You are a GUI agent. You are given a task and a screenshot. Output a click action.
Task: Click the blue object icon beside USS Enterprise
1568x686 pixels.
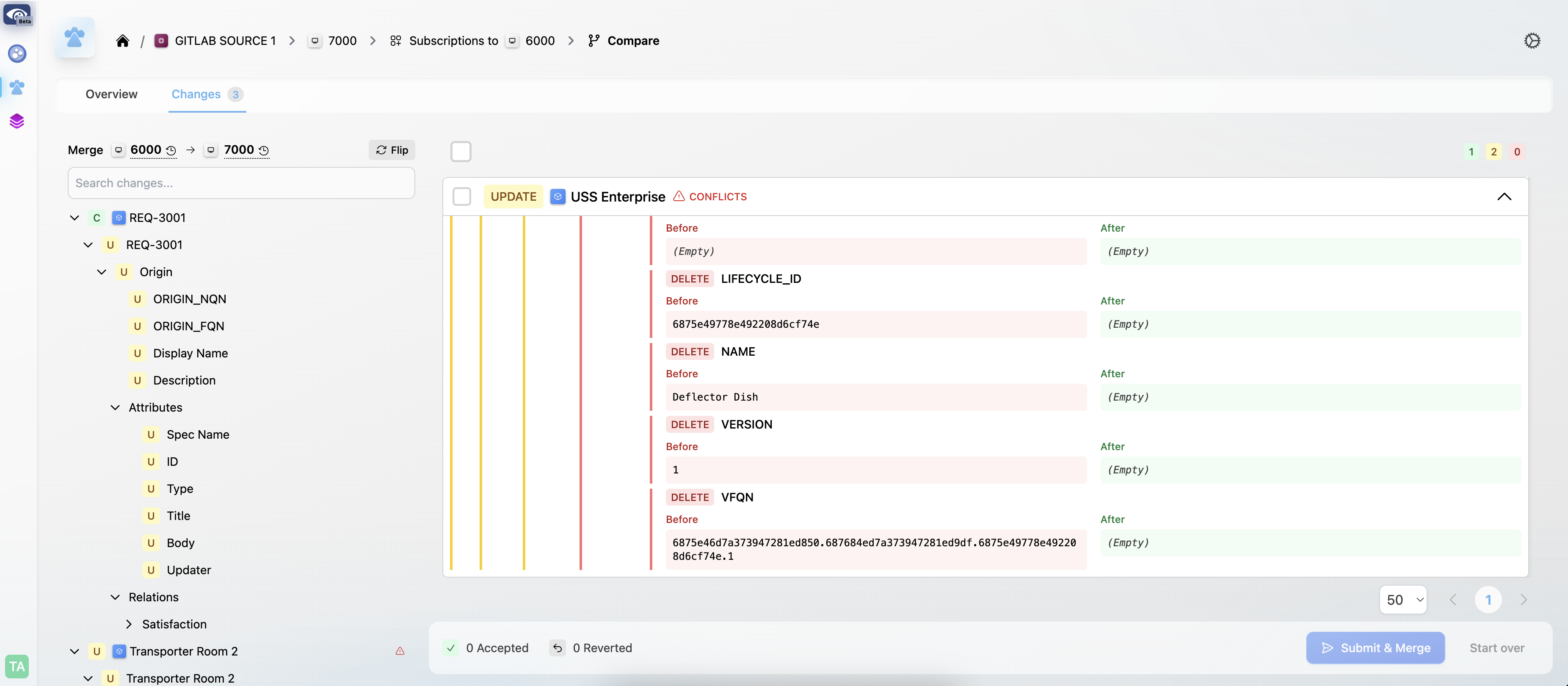click(x=558, y=196)
